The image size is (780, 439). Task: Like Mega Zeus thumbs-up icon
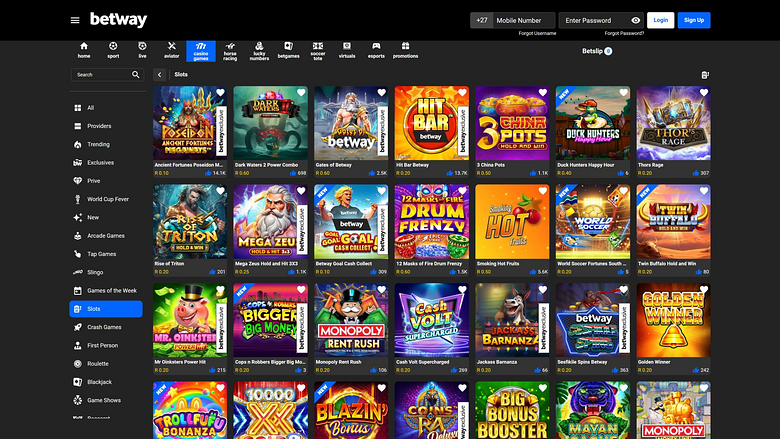click(x=291, y=272)
